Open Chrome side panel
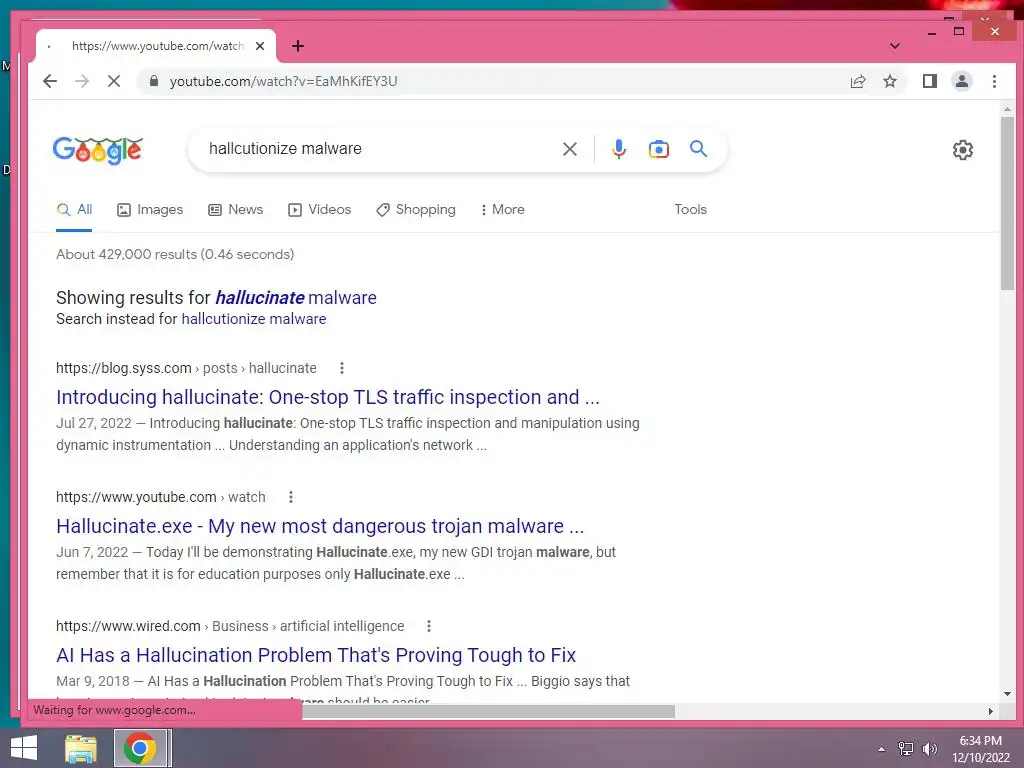Viewport: 1024px width, 768px height. tap(929, 81)
